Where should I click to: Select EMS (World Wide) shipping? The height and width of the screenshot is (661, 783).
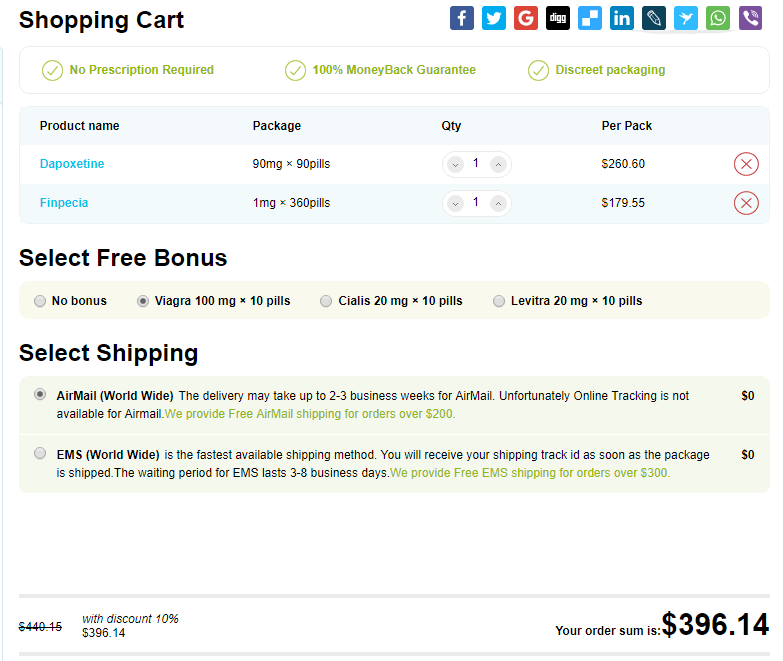coord(40,453)
